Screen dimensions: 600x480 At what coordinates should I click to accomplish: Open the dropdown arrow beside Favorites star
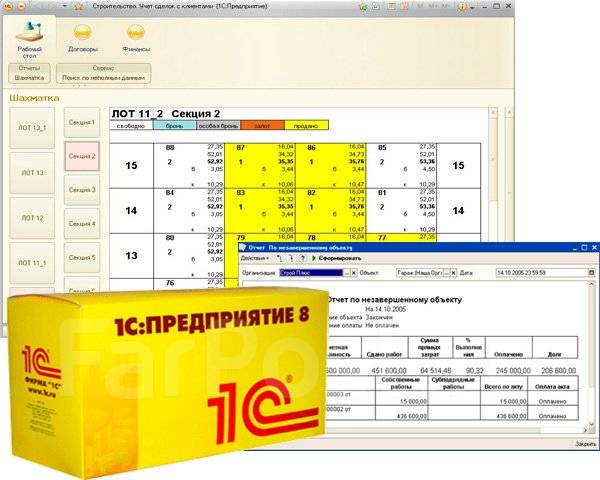tap(65, 7)
